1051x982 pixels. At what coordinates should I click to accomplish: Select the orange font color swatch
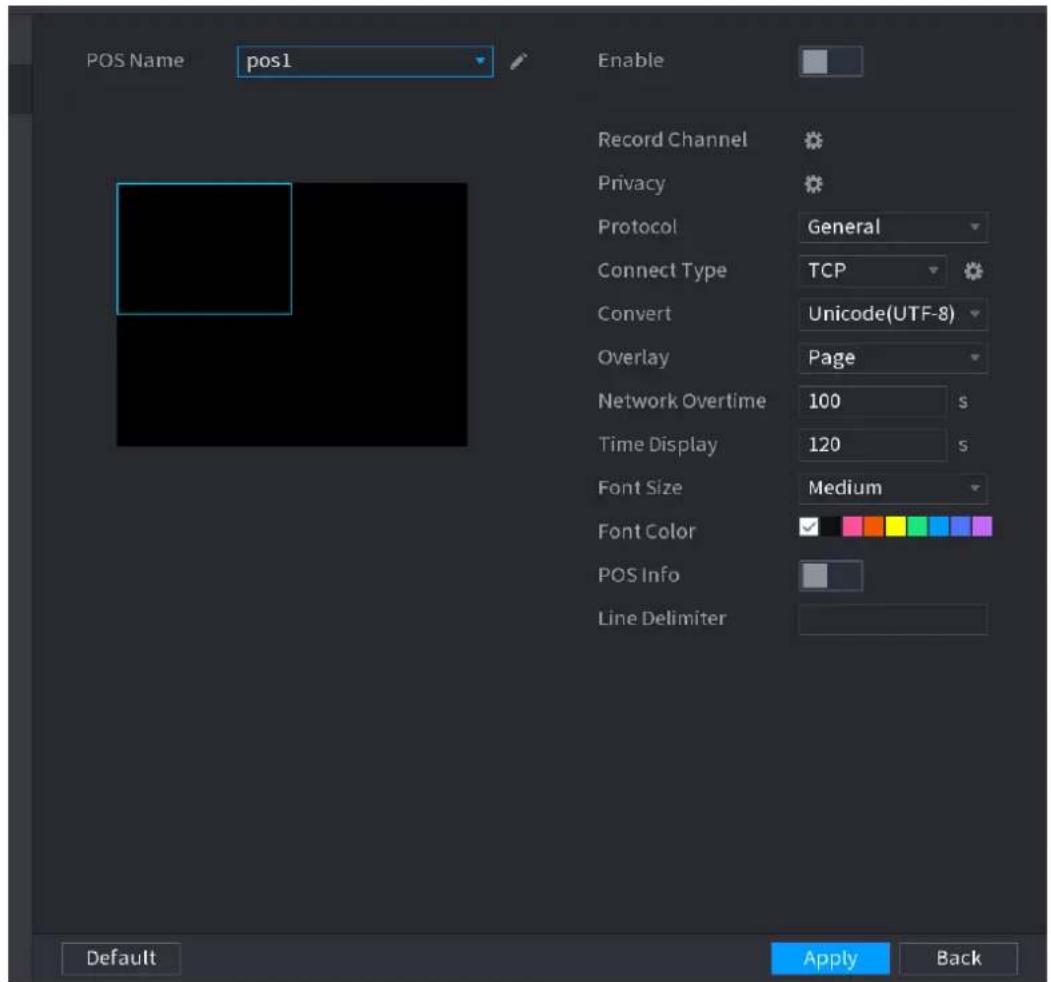874,527
